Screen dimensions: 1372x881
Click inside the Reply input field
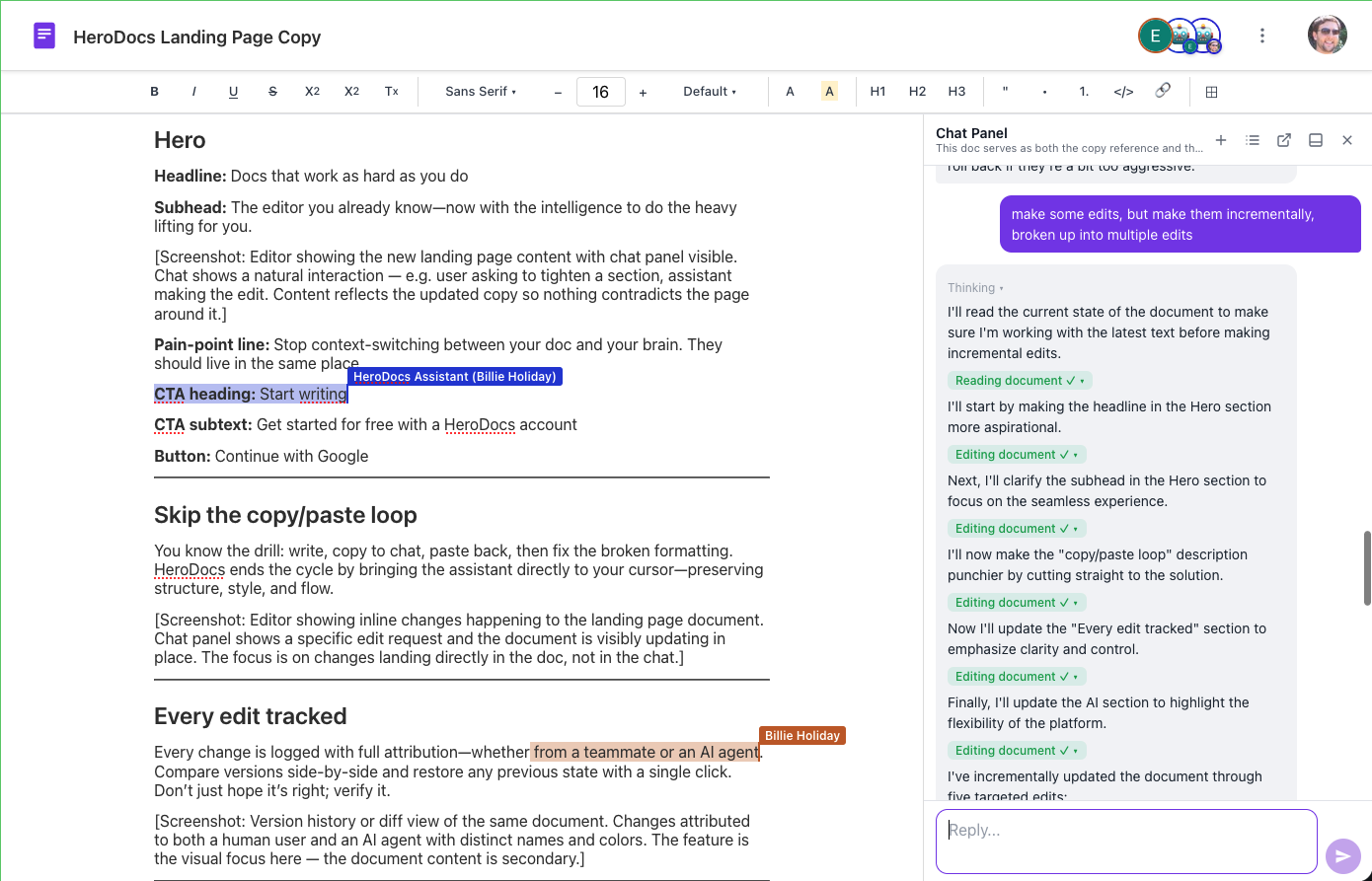point(1125,841)
